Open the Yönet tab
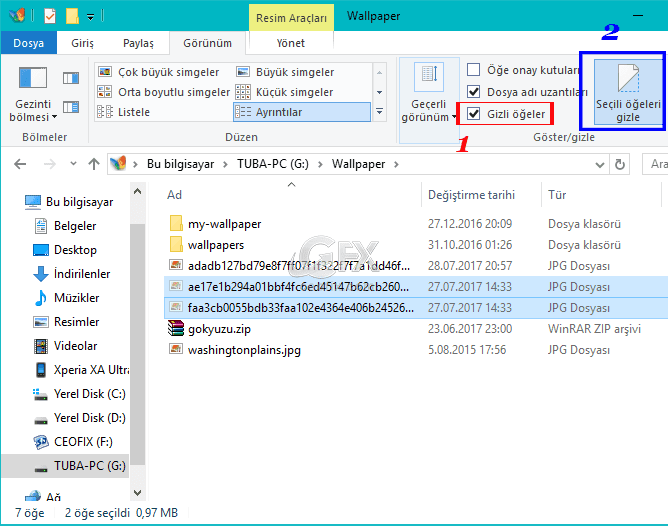The width and height of the screenshot is (668, 526). pyautogui.click(x=291, y=43)
